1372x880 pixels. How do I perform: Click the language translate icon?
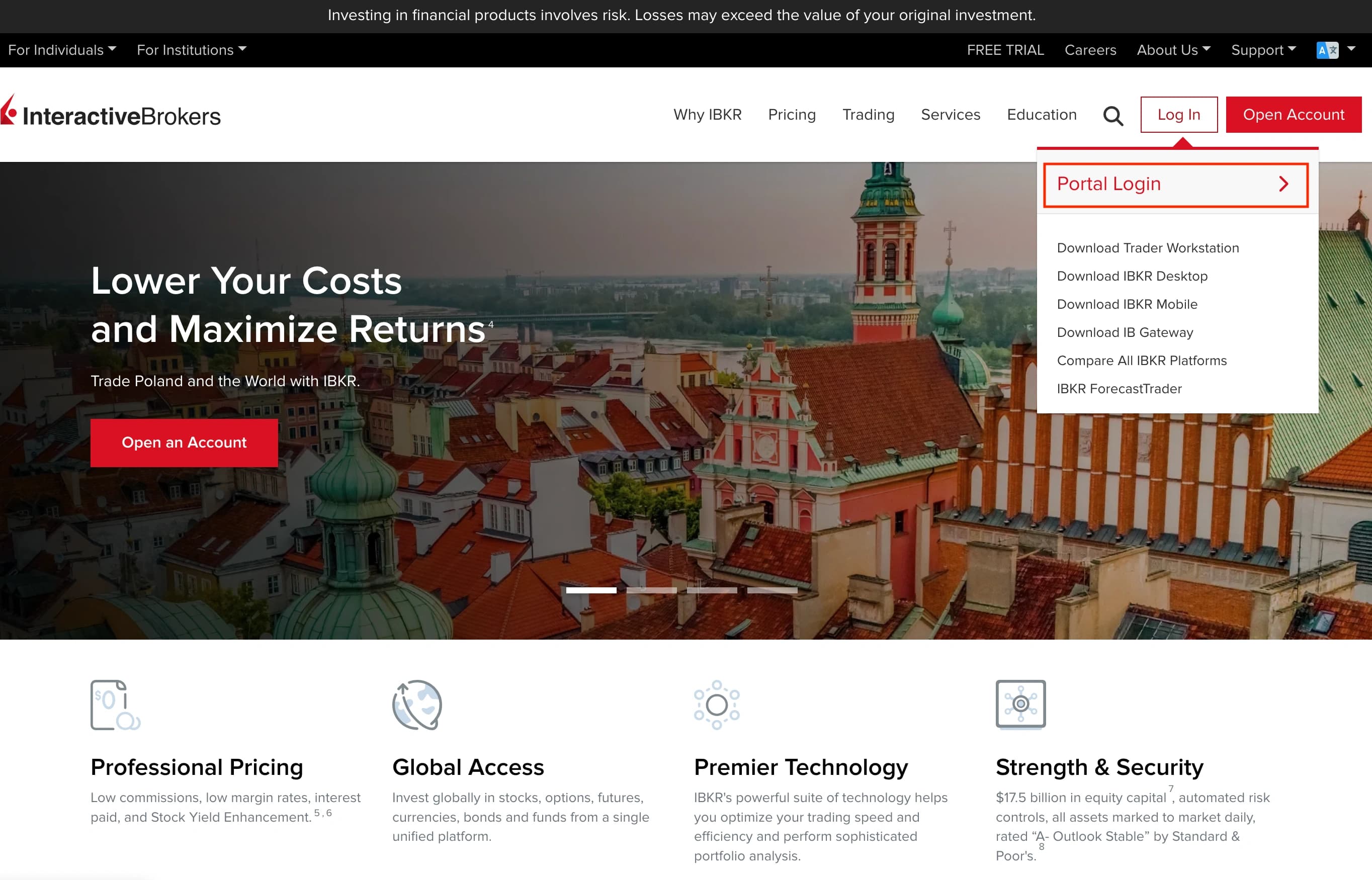coord(1327,50)
